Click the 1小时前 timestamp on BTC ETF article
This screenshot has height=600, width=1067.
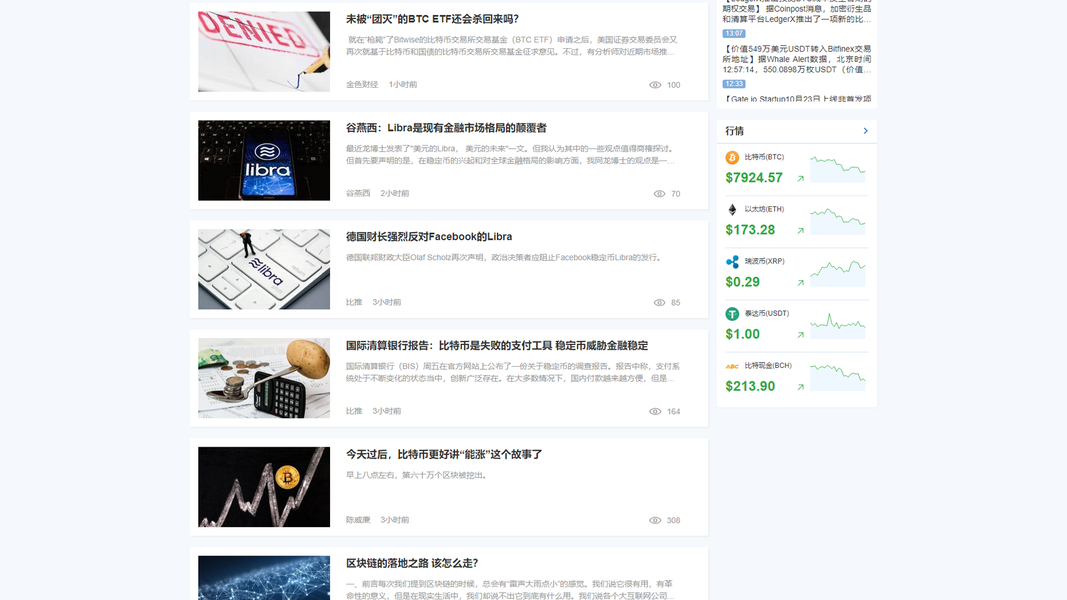[x=403, y=85]
